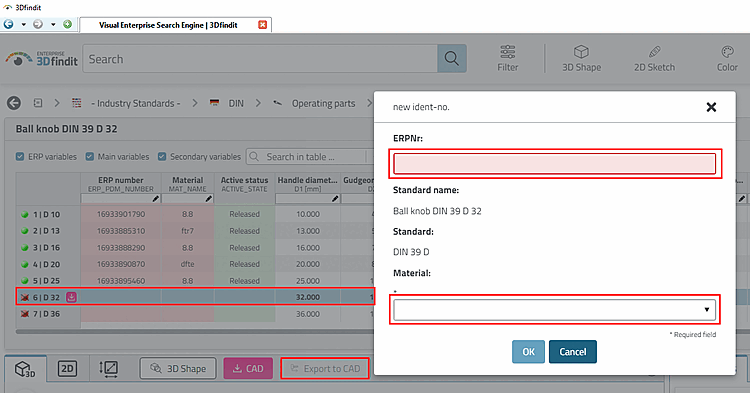Click the ERP number column header

(x=121, y=184)
